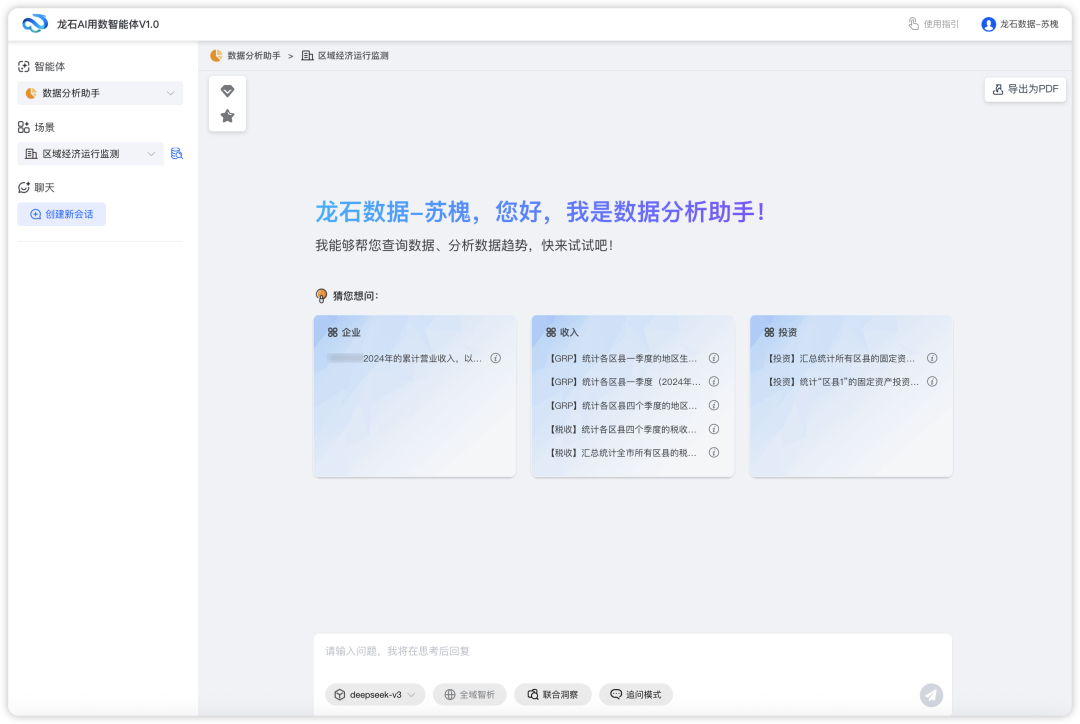Open 使用指引 help link
This screenshot has width=1080, height=724.
pyautogui.click(x=933, y=24)
